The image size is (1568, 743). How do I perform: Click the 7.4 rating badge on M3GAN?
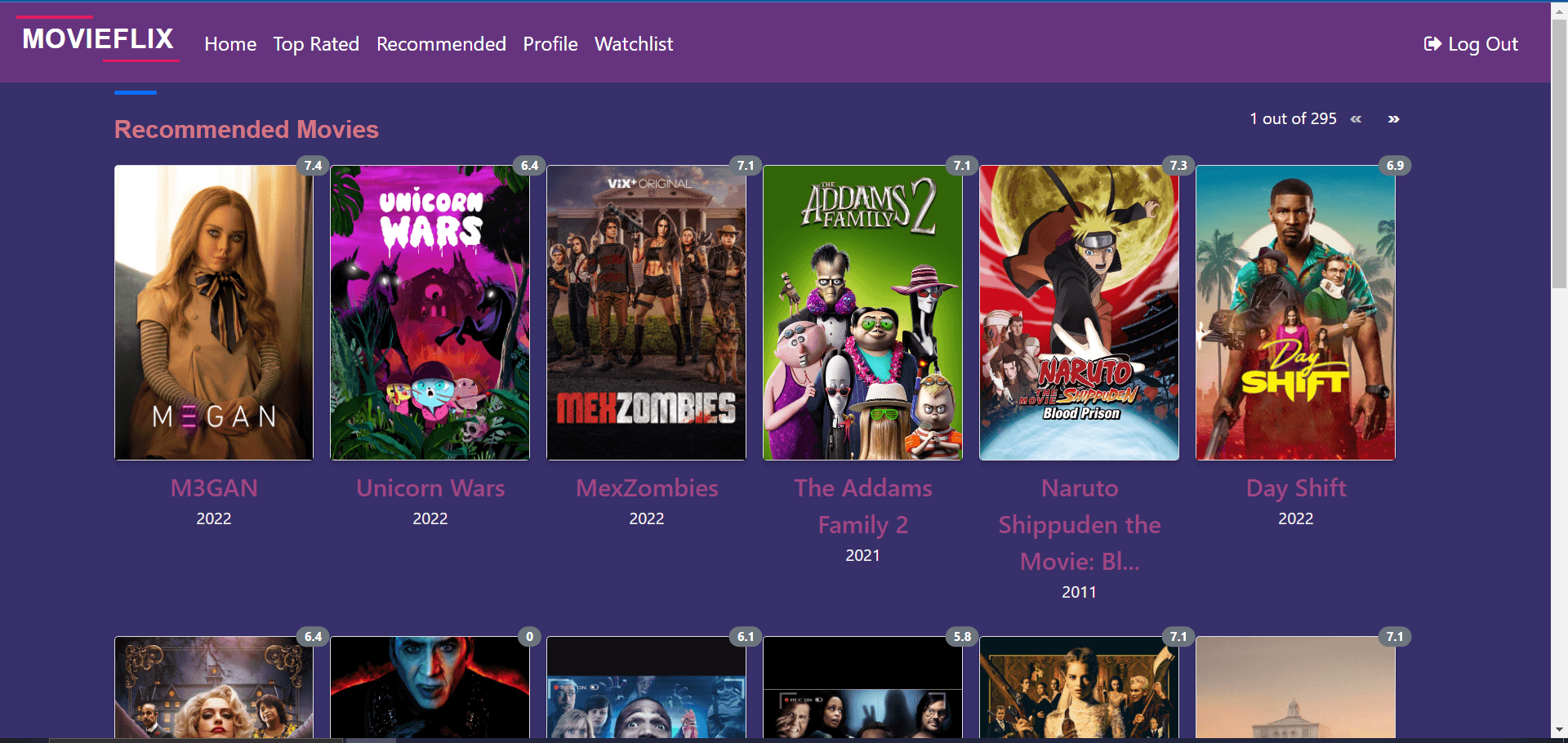[x=314, y=166]
